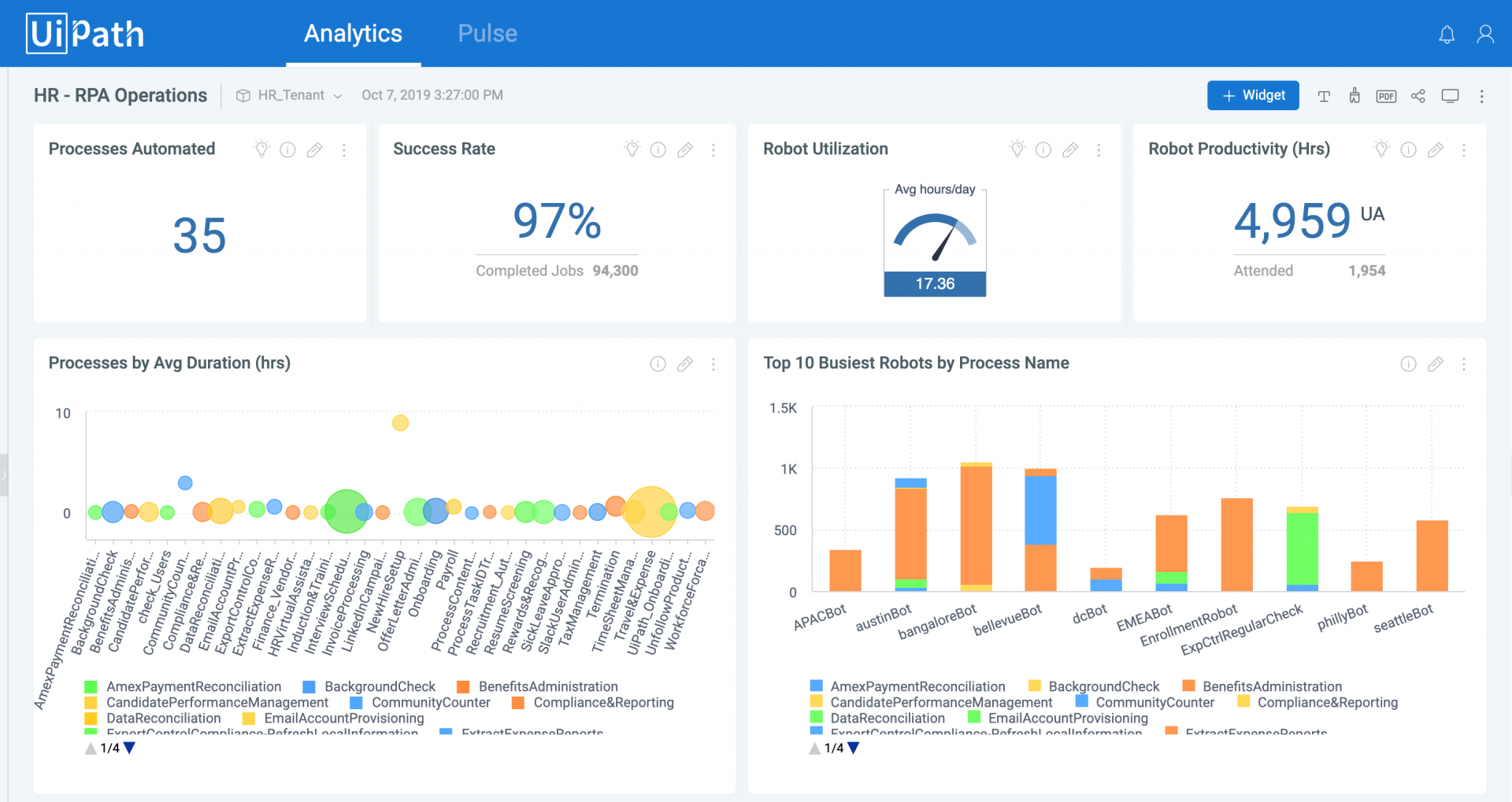Viewport: 1512px width, 802px height.
Task: Click the Widget button
Action: point(1253,95)
